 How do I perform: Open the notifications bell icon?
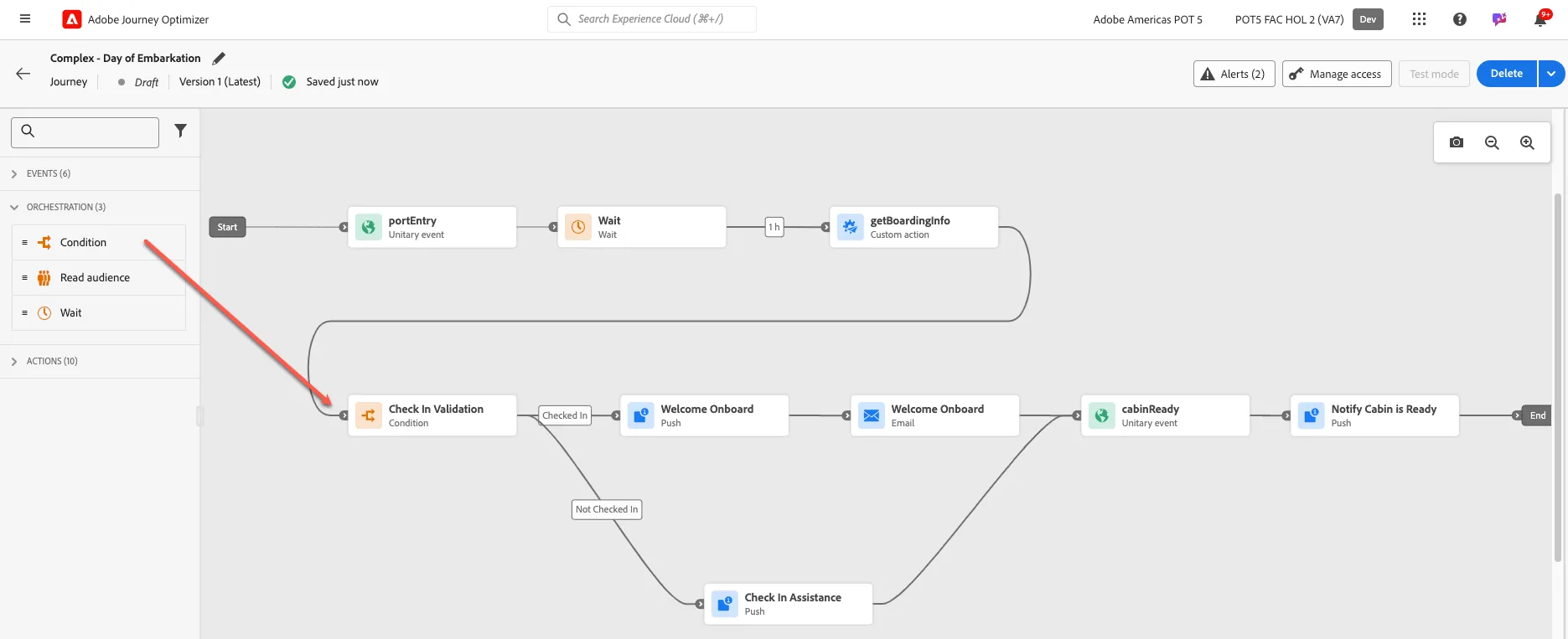point(1540,19)
